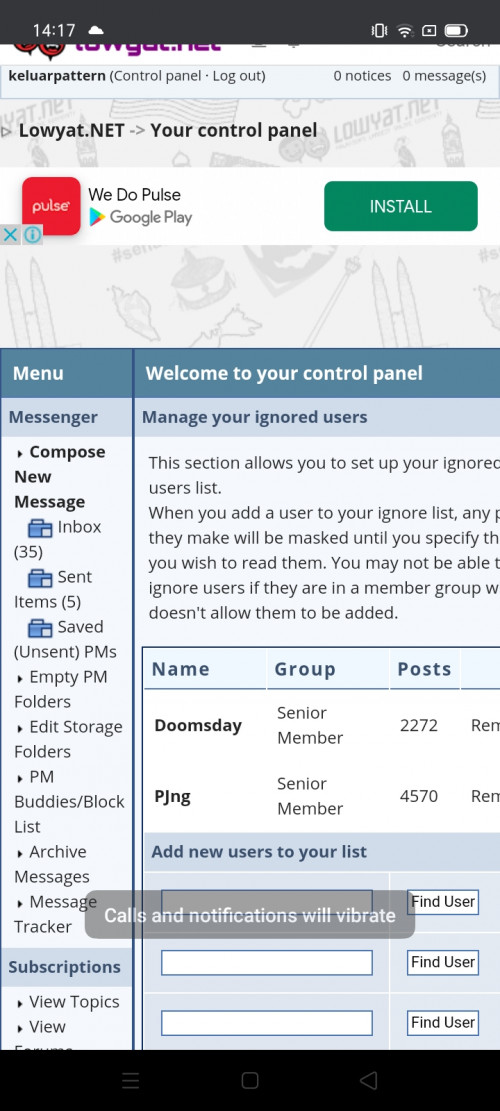Viewport: 500px width, 1111px height.
Task: Click the Log out link
Action: click(x=237, y=76)
